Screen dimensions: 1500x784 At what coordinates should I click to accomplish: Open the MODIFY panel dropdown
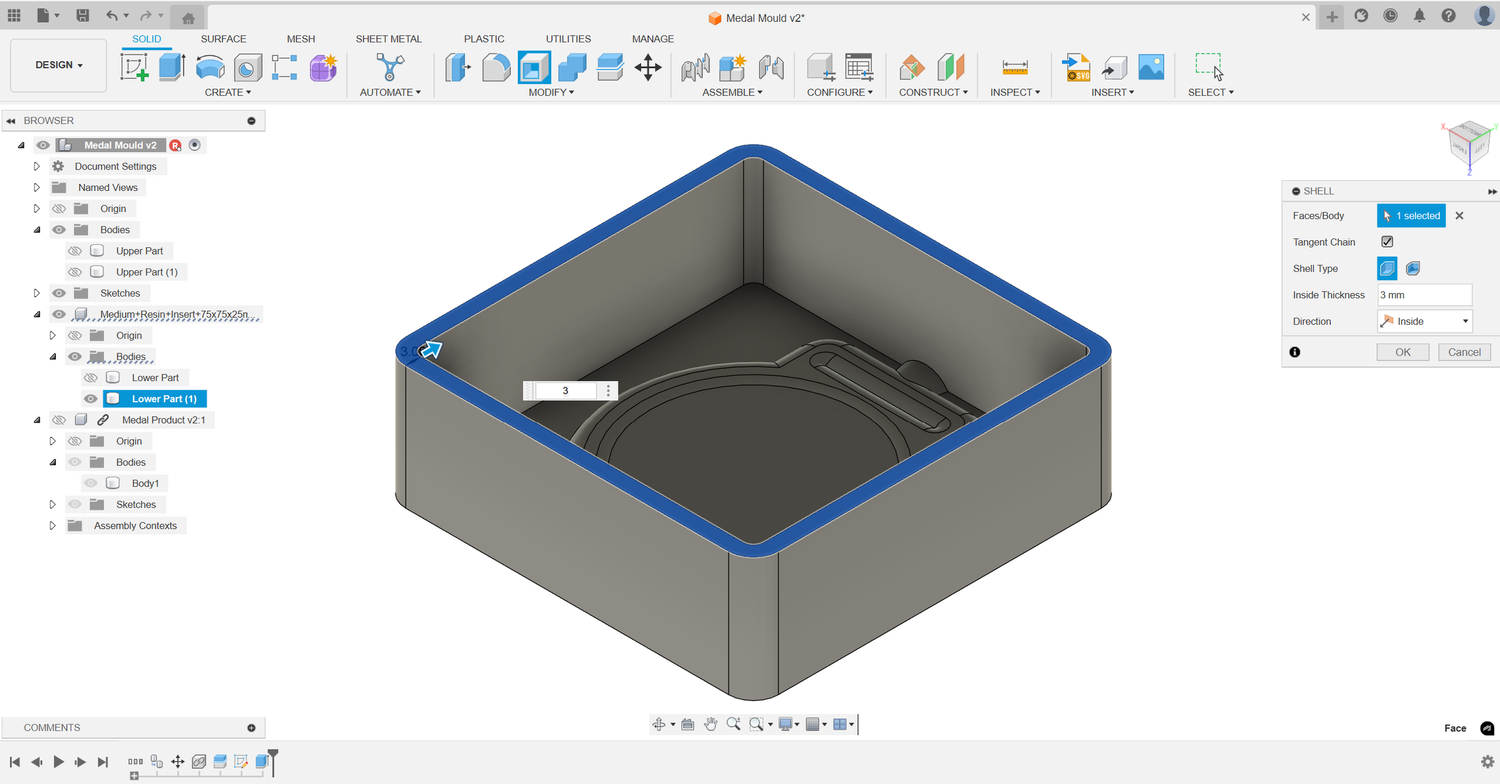pyautogui.click(x=551, y=92)
